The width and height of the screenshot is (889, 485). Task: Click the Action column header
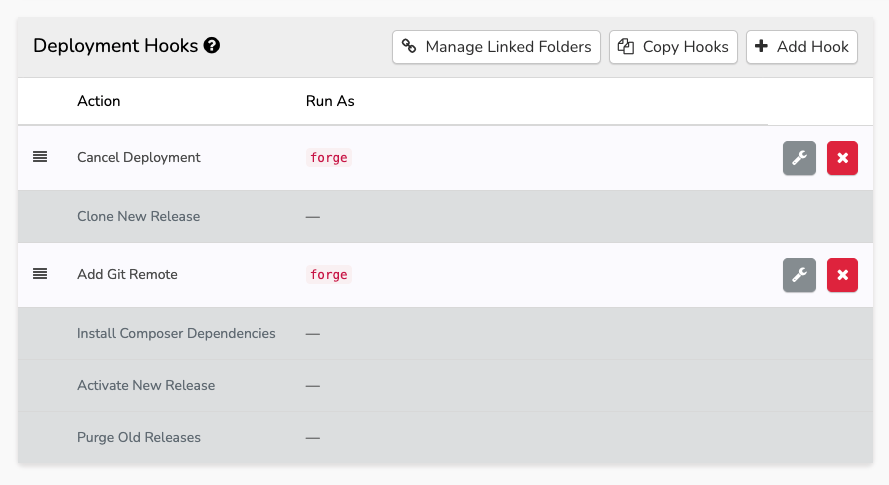(x=98, y=101)
